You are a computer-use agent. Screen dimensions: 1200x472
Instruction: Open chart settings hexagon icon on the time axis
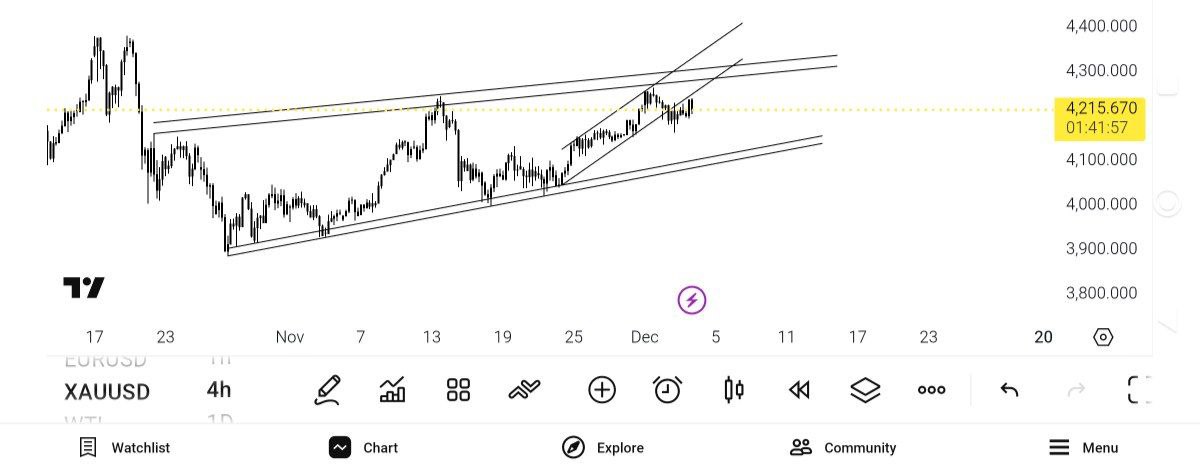coord(1103,337)
